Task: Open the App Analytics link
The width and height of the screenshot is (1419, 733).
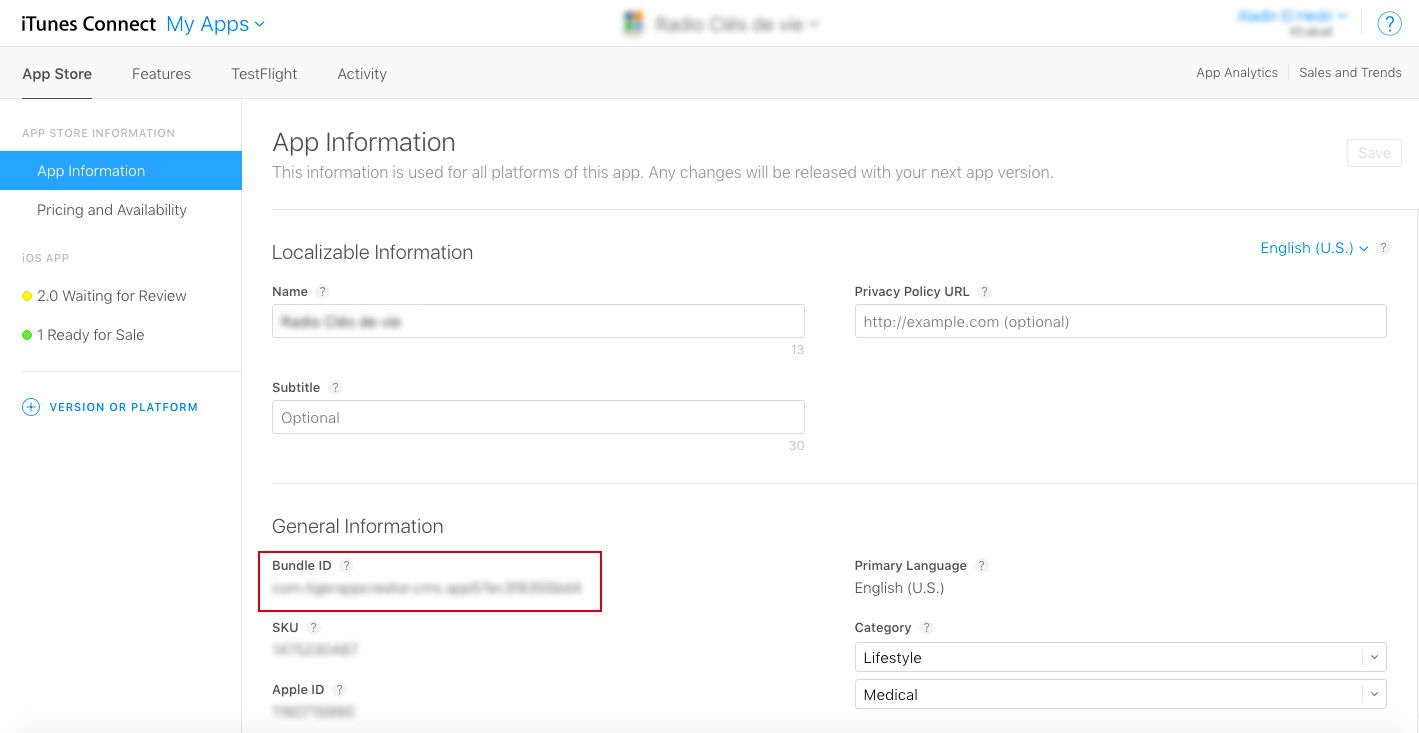Action: click(1236, 73)
